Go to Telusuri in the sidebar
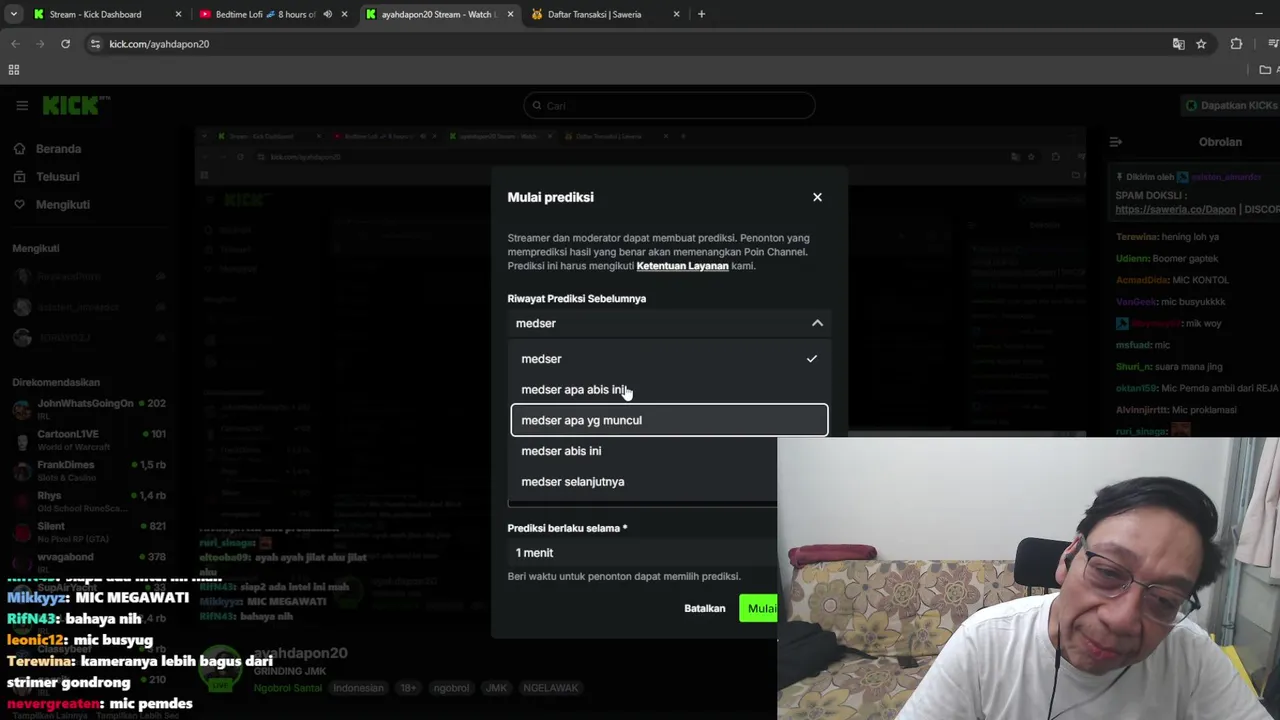The width and height of the screenshot is (1280, 720). tap(57, 177)
